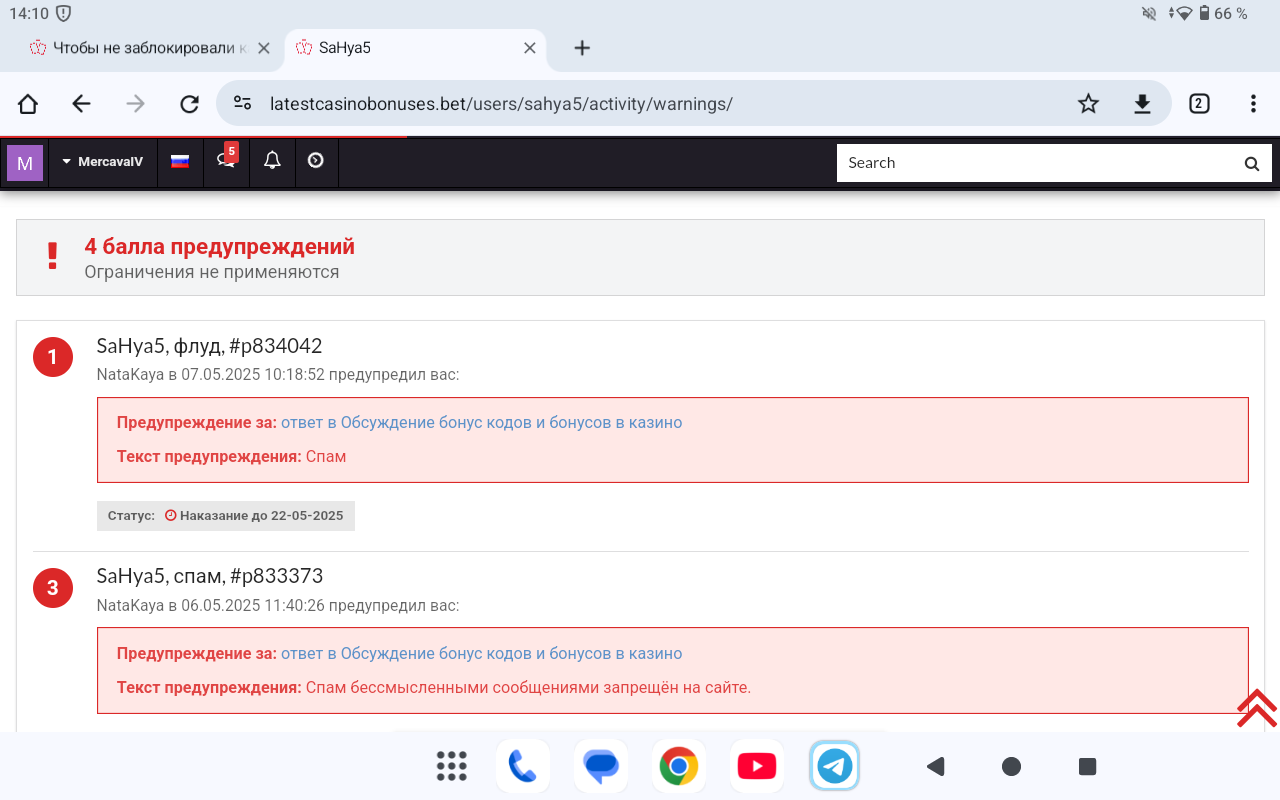The width and height of the screenshot is (1280, 800).
Task: Click the search magnifier icon
Action: pos(1251,164)
